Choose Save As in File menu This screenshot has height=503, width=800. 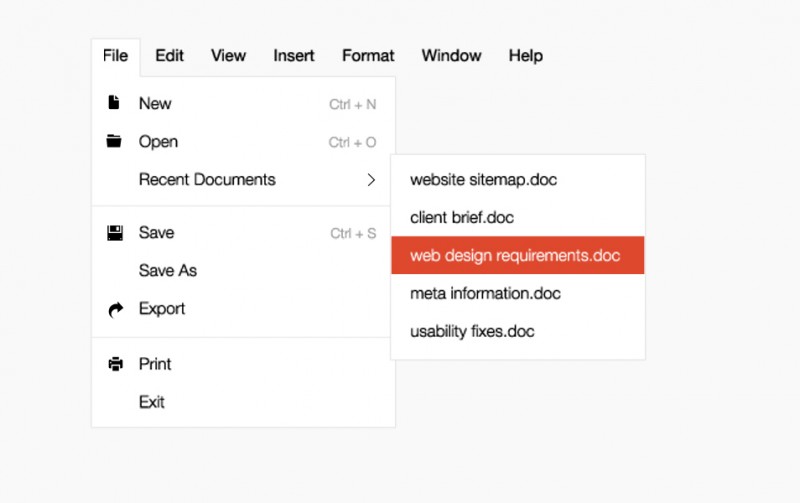[168, 270]
